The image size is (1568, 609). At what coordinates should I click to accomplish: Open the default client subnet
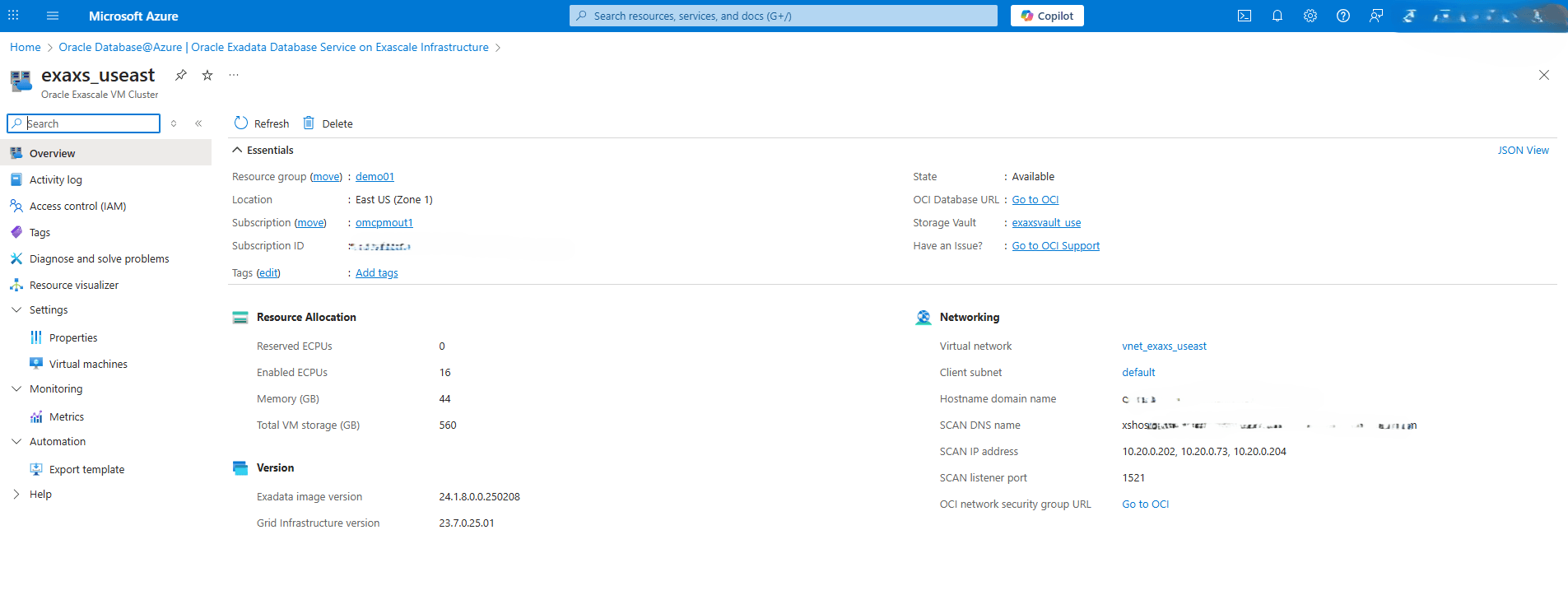click(x=1138, y=372)
